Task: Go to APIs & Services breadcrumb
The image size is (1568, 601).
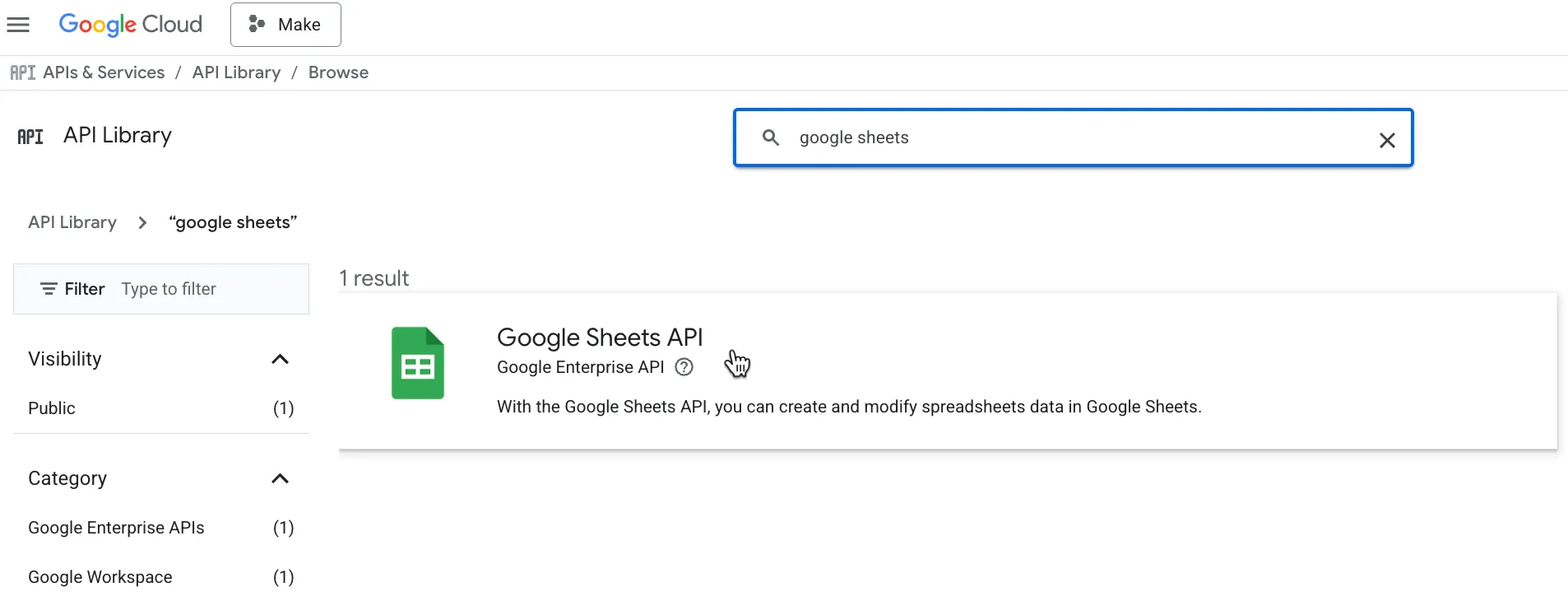Action: pos(104,72)
